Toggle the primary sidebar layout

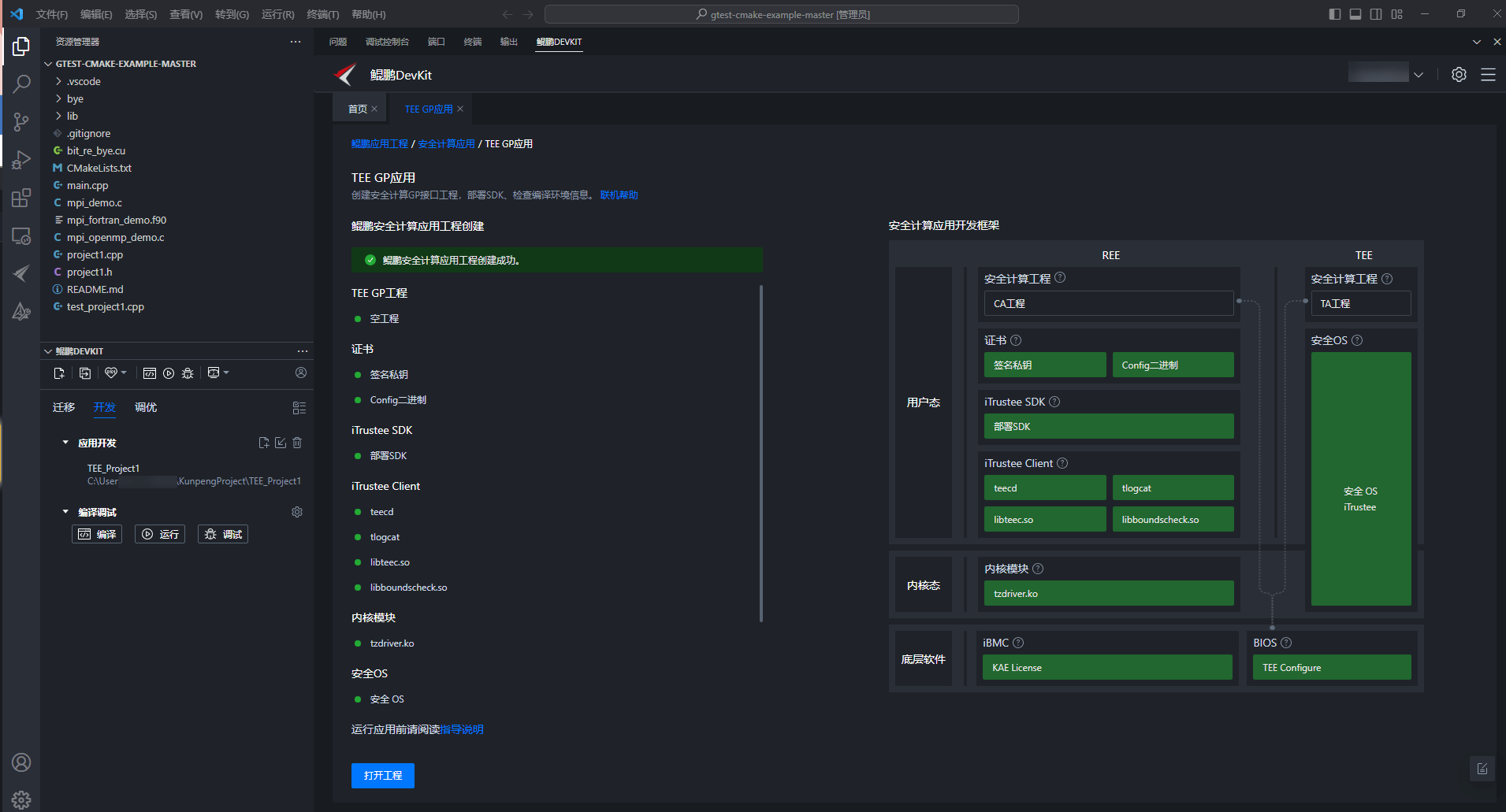(x=1334, y=14)
